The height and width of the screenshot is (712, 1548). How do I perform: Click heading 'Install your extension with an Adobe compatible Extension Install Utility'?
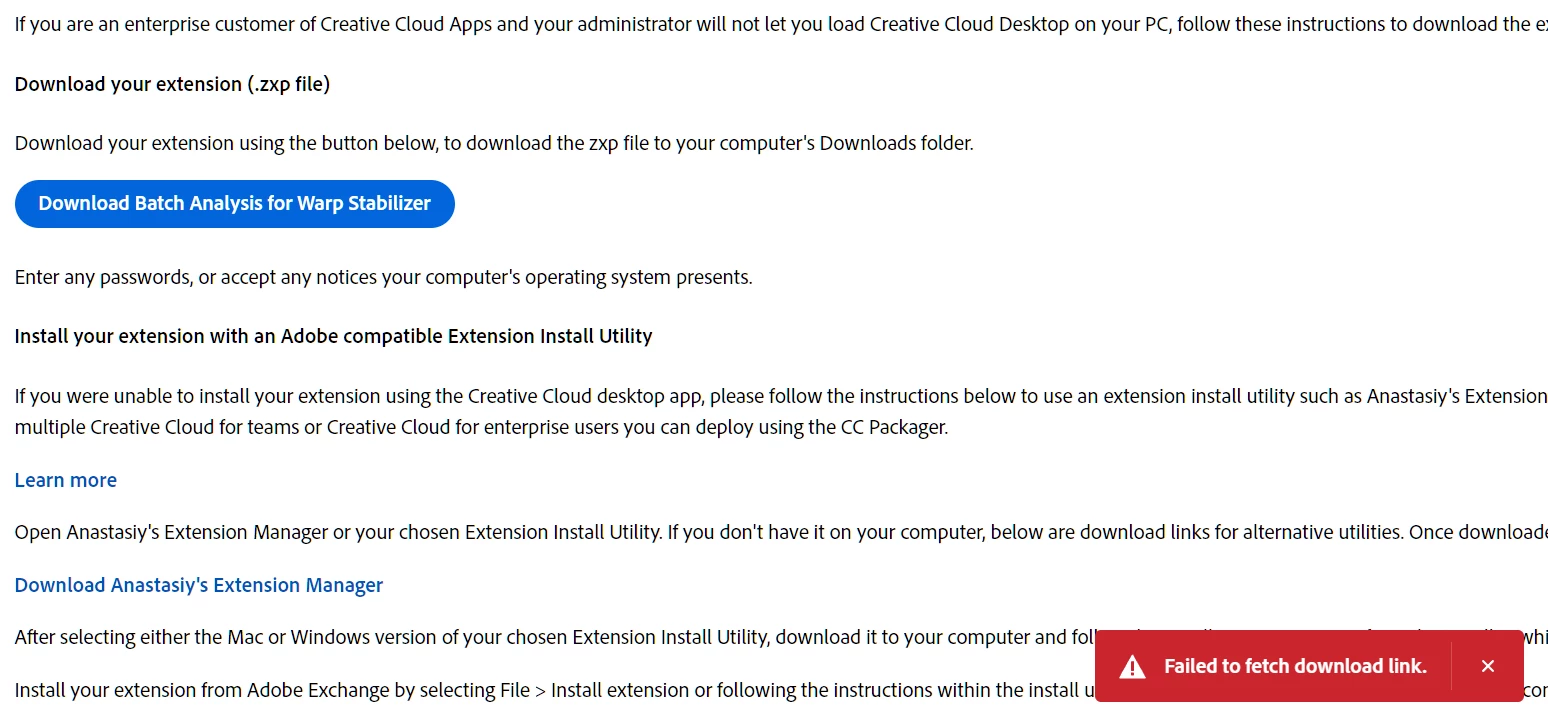pyautogui.click(x=334, y=336)
